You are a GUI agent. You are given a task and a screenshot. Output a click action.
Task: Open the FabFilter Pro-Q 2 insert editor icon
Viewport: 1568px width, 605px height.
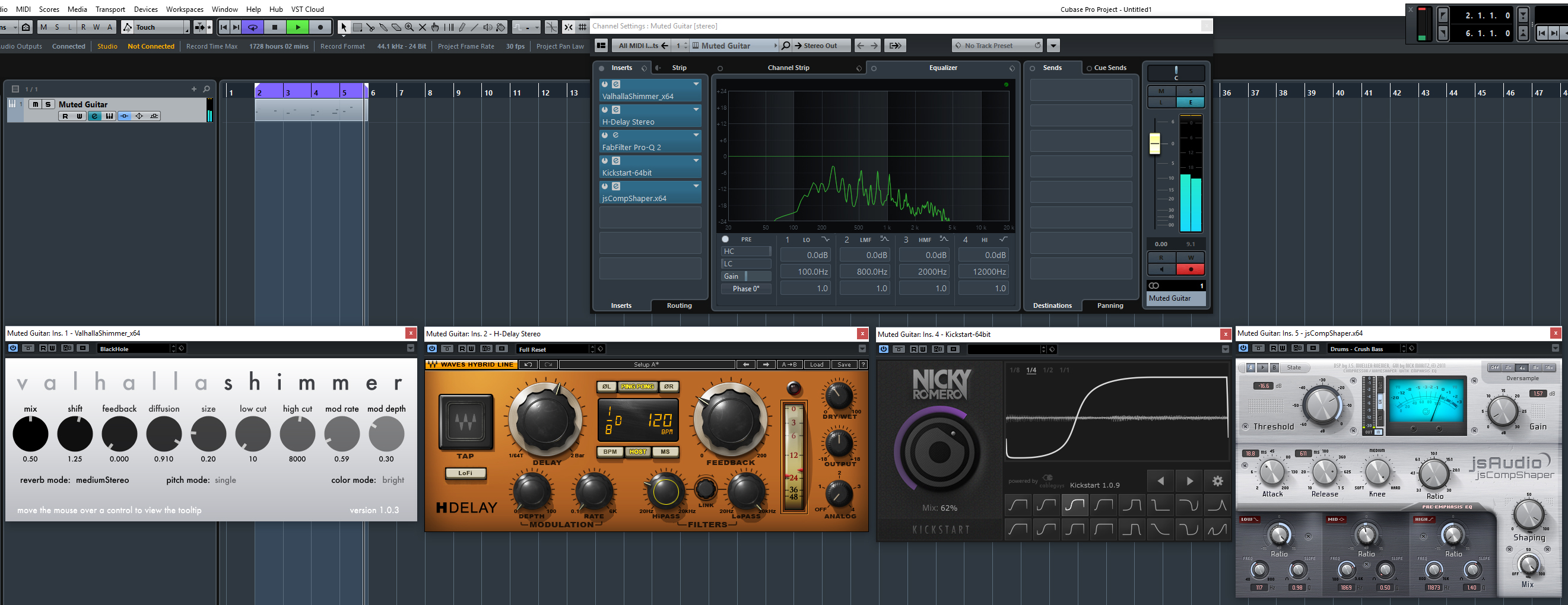[x=616, y=135]
